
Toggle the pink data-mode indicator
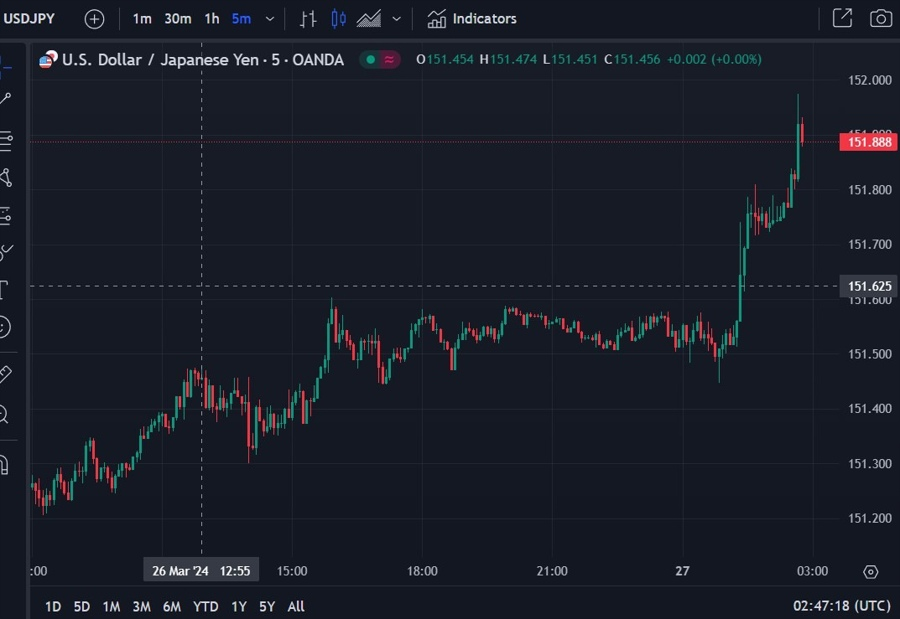pyautogui.click(x=389, y=59)
